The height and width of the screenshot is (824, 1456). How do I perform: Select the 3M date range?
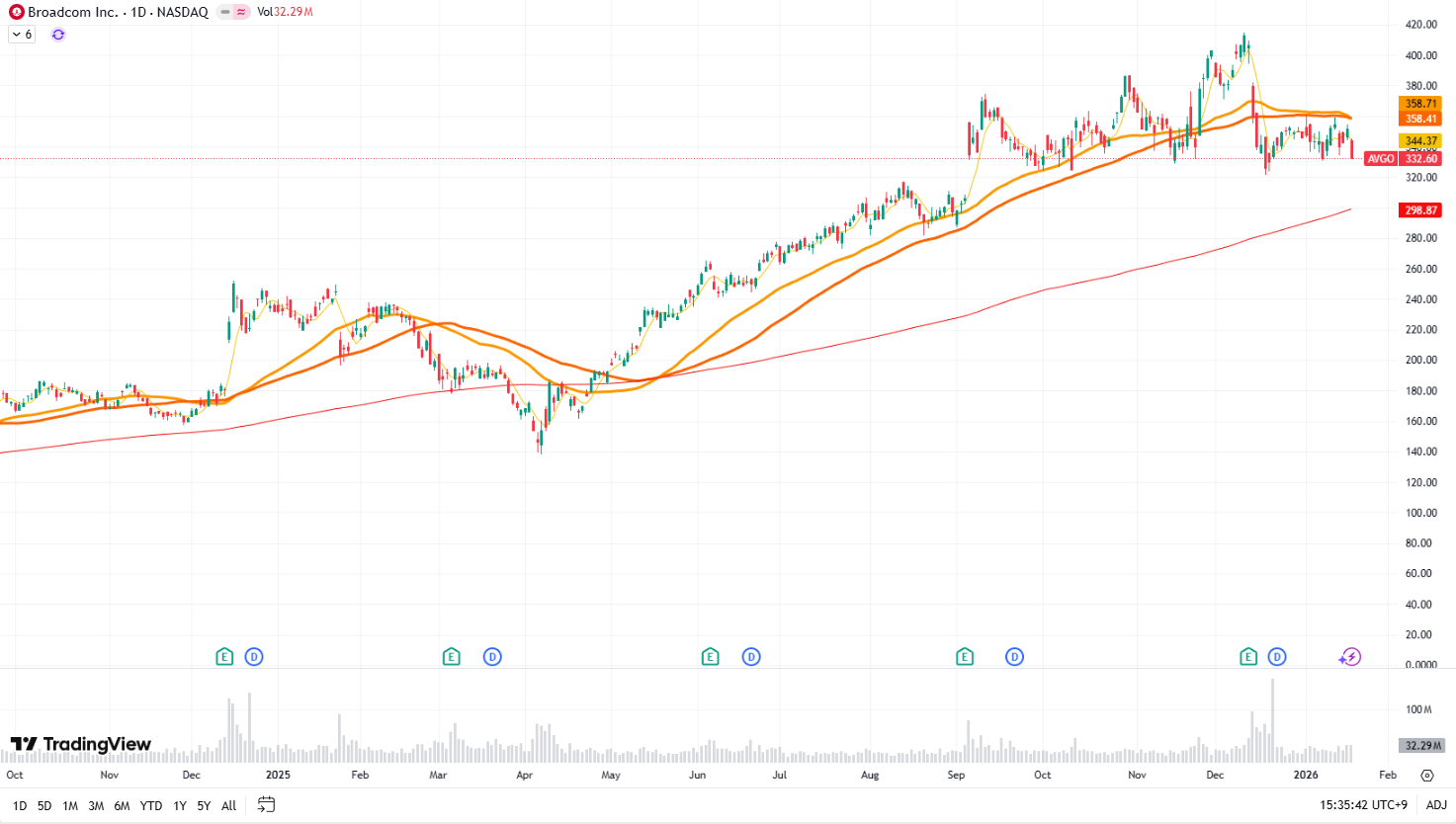[96, 806]
